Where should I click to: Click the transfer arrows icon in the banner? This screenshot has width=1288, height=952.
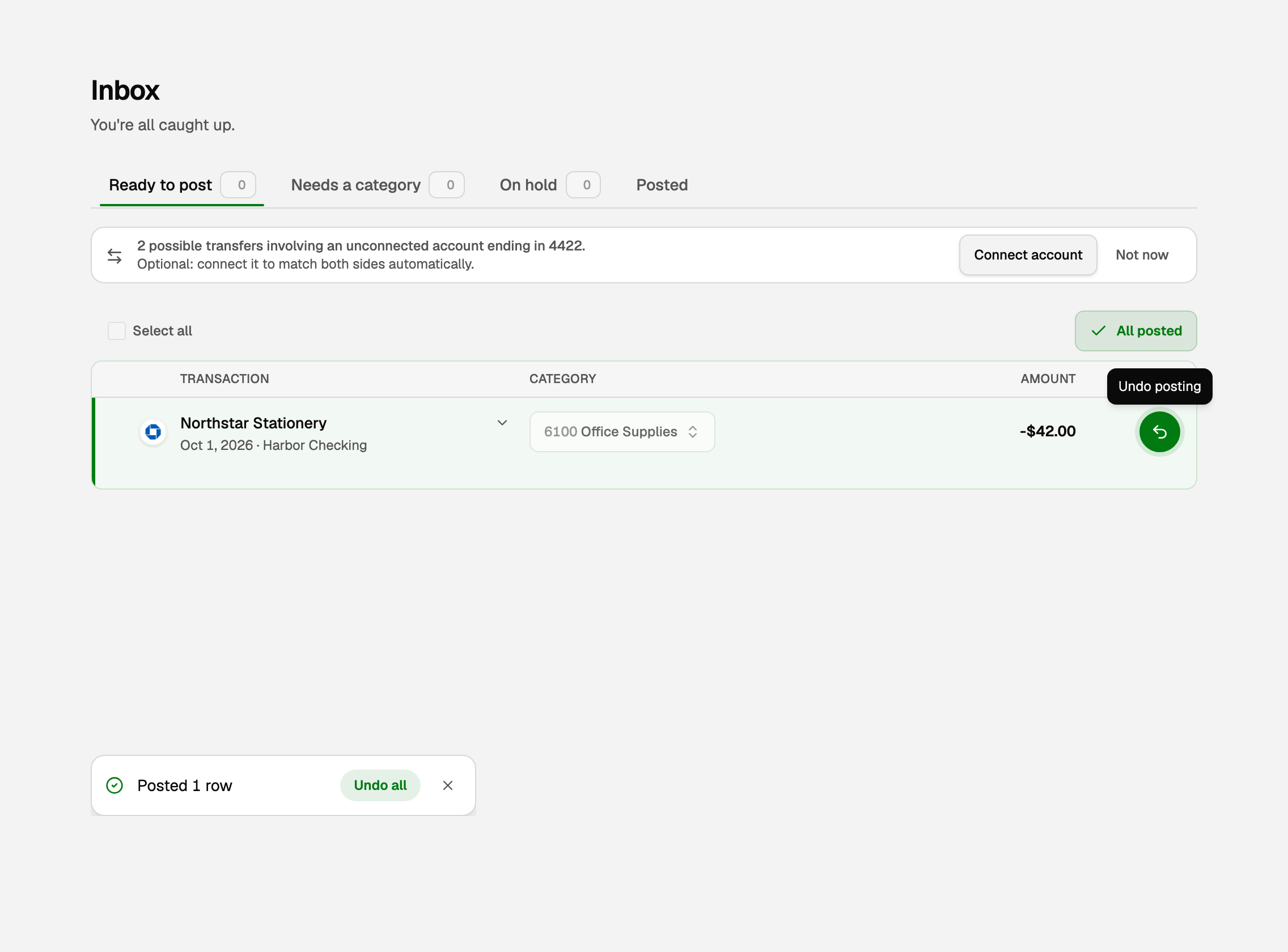pyautogui.click(x=115, y=256)
